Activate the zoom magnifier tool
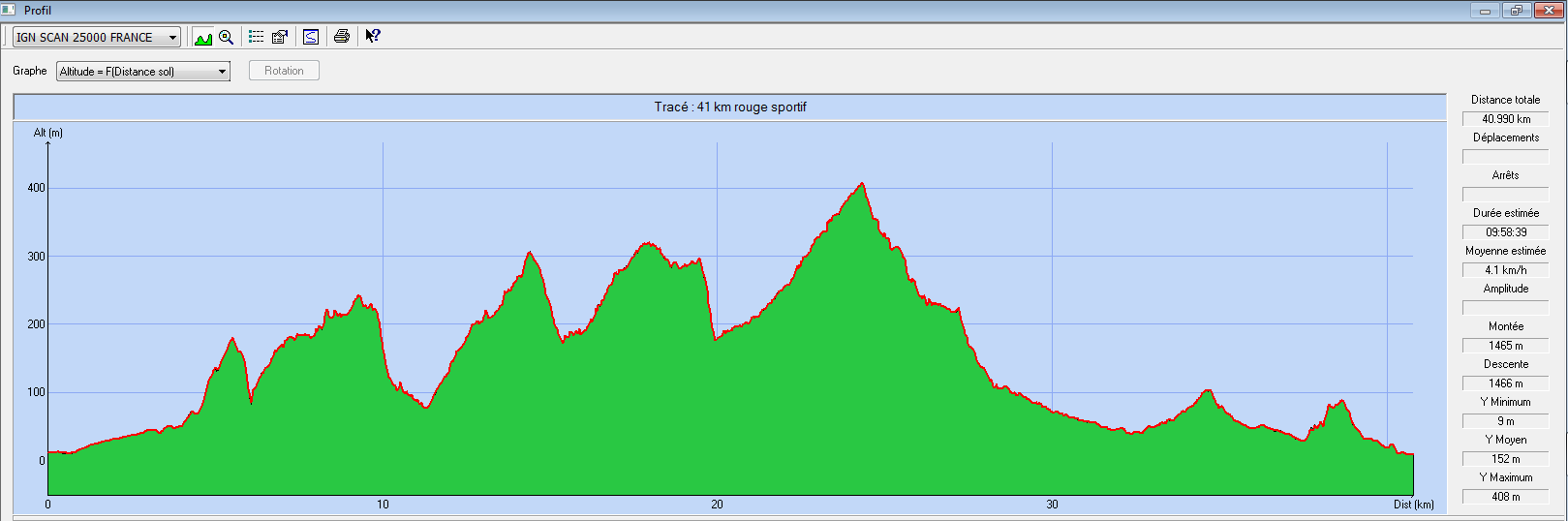 click(227, 37)
